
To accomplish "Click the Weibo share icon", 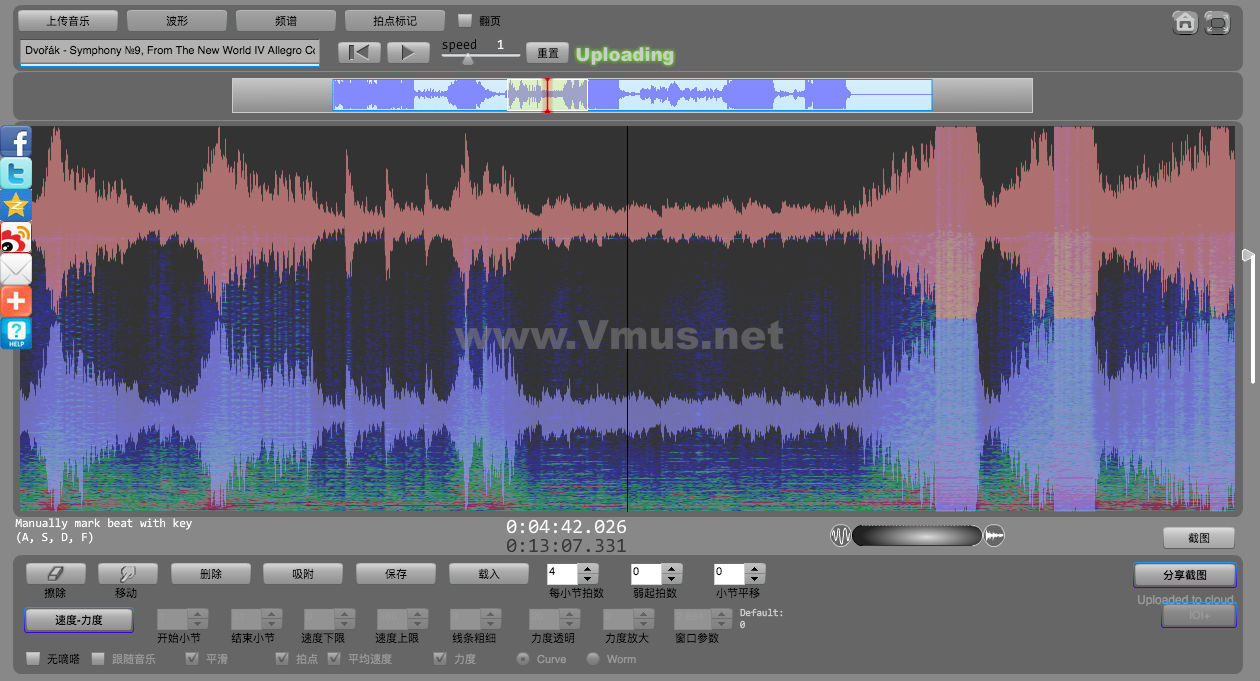I will pyautogui.click(x=16, y=238).
